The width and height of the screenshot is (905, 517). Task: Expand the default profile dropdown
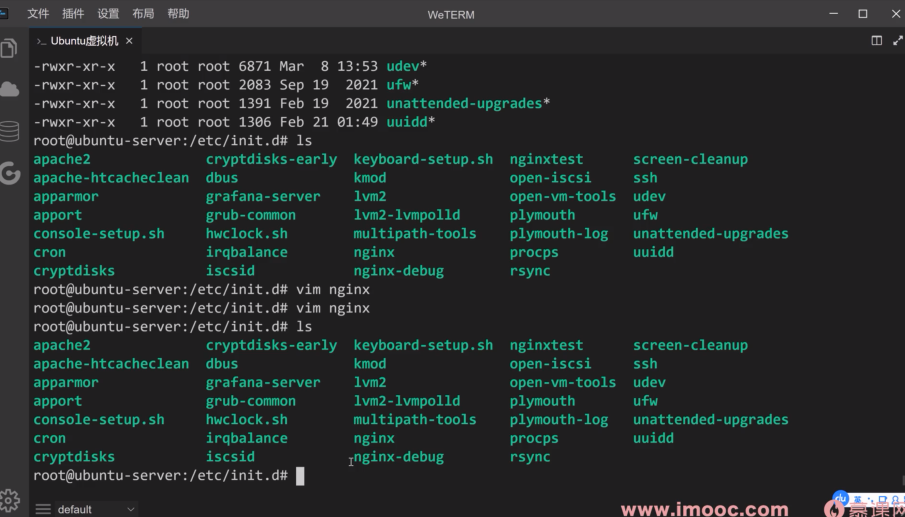[96, 509]
